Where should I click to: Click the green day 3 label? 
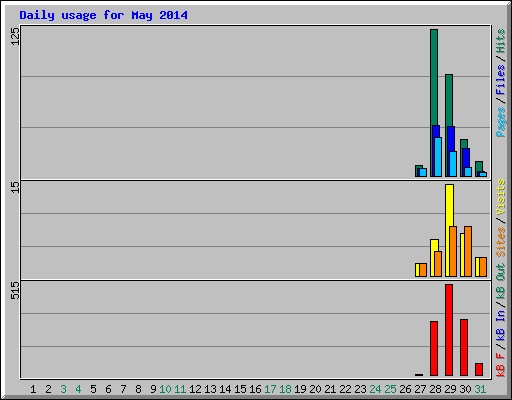63,389
